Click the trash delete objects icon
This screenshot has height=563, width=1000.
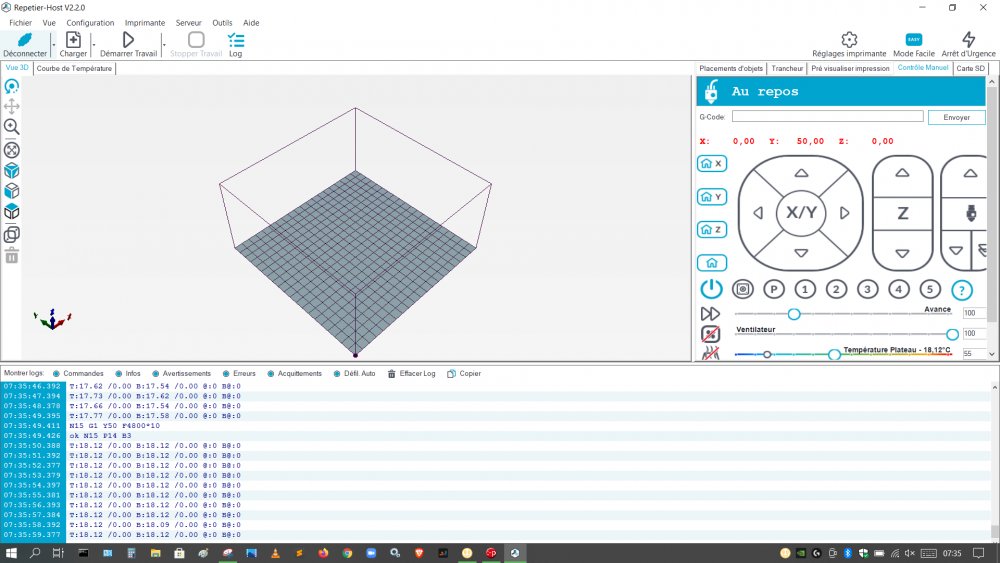click(x=11, y=256)
